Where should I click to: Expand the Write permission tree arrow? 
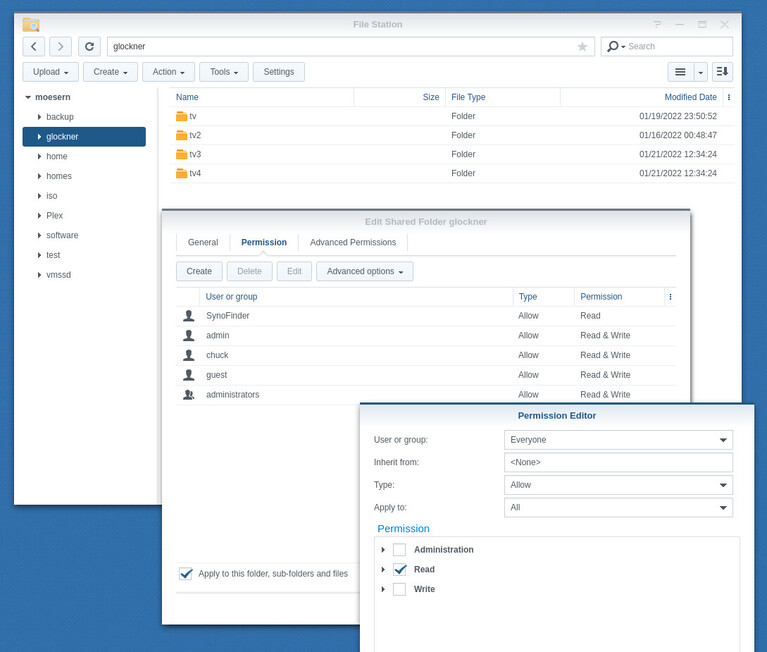pyautogui.click(x=383, y=589)
